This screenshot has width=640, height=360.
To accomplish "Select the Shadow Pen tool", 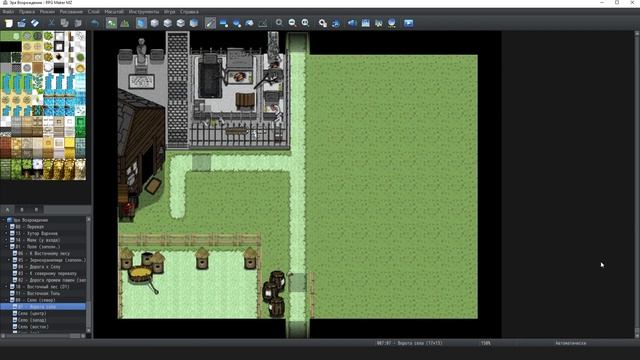I will [263, 23].
